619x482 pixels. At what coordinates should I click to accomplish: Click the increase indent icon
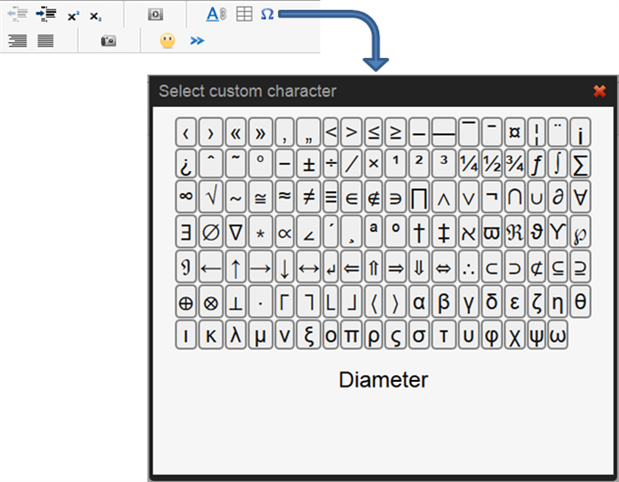pos(45,15)
